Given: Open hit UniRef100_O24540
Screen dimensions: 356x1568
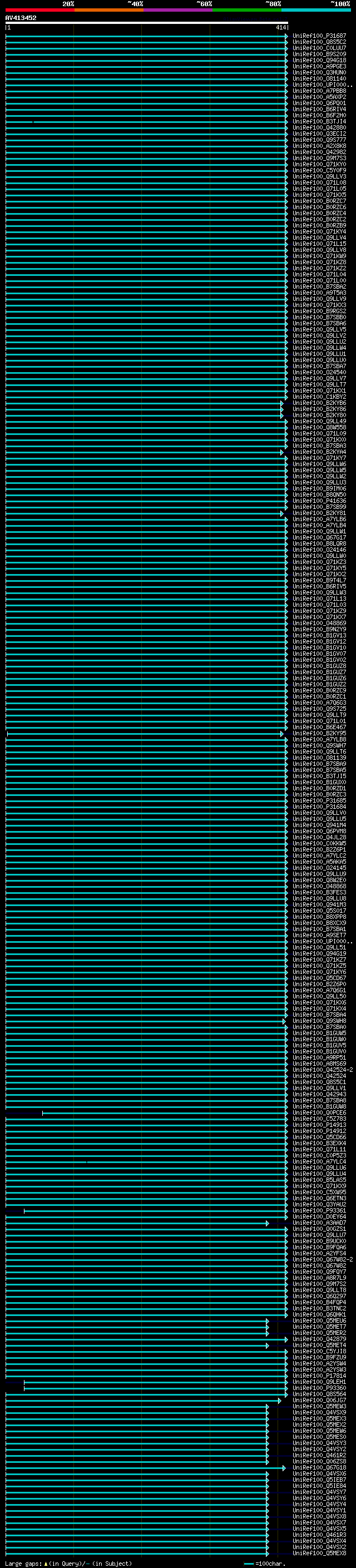Looking at the screenshot, I should tap(319, 373).
